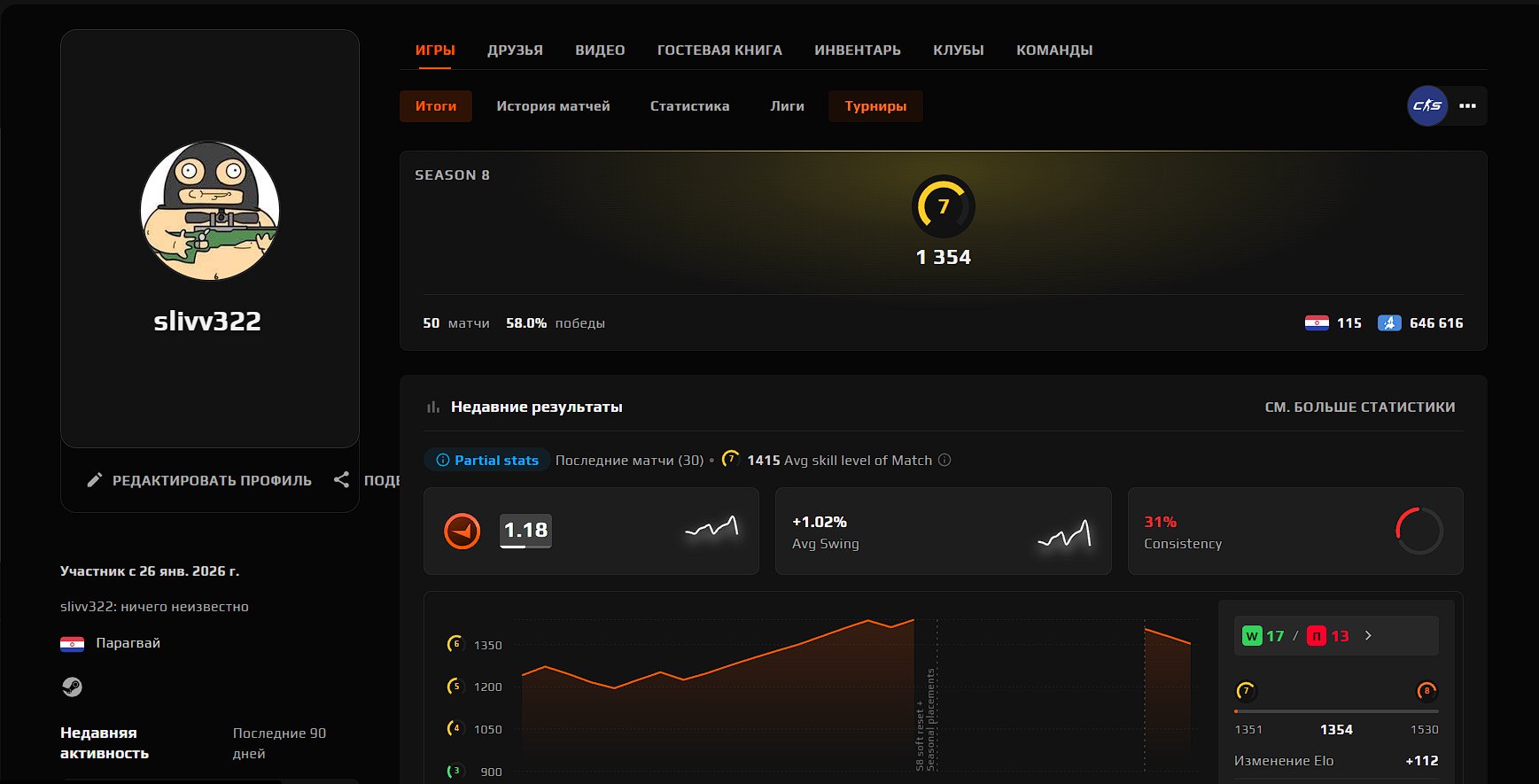The width and height of the screenshot is (1539, 784).
Task: Click the pencil edit profile icon
Action: tap(95, 480)
